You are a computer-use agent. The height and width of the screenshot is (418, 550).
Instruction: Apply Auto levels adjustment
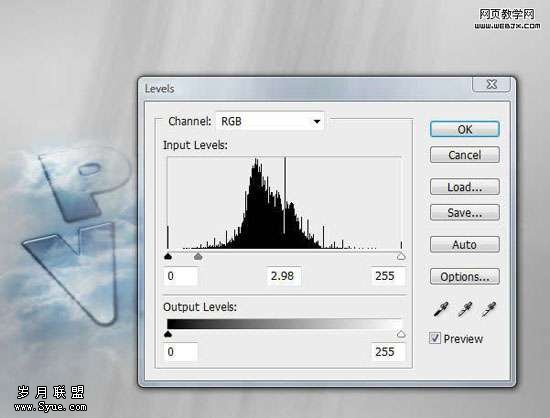tap(465, 244)
